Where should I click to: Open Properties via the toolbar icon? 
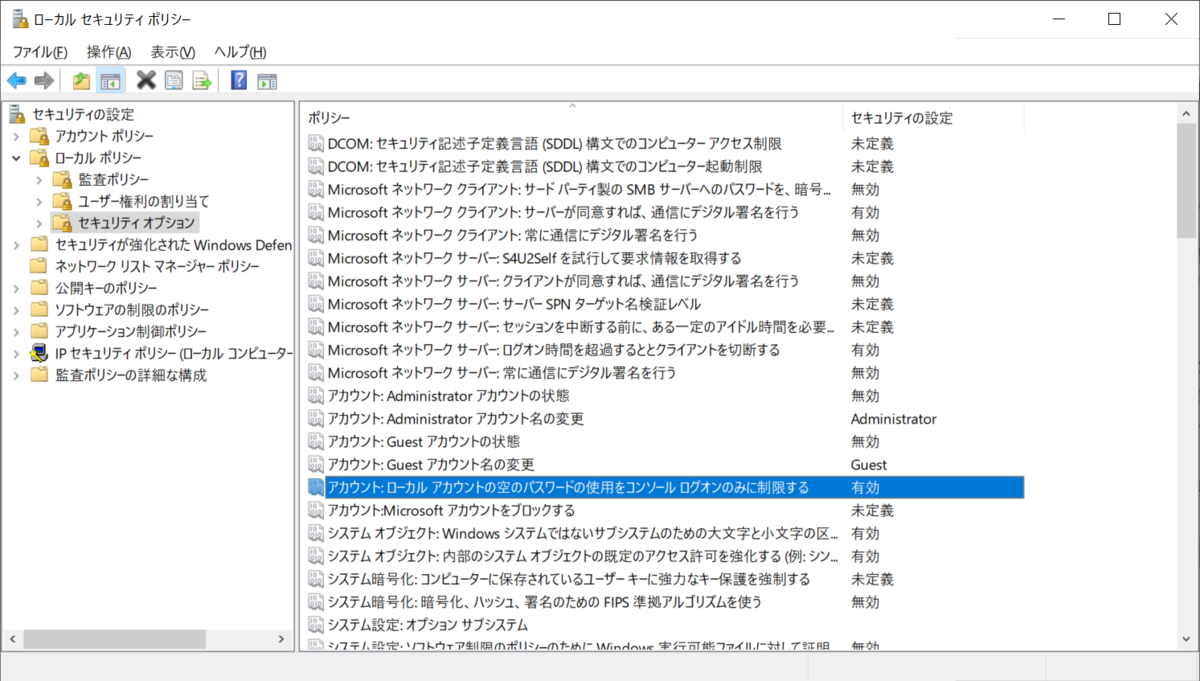click(174, 81)
